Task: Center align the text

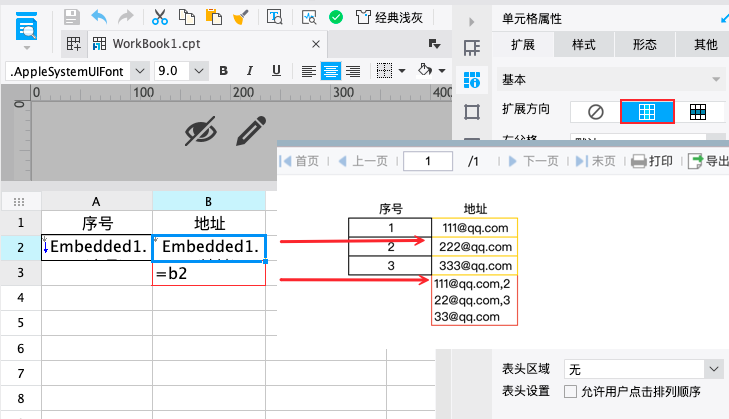Action: pyautogui.click(x=331, y=71)
